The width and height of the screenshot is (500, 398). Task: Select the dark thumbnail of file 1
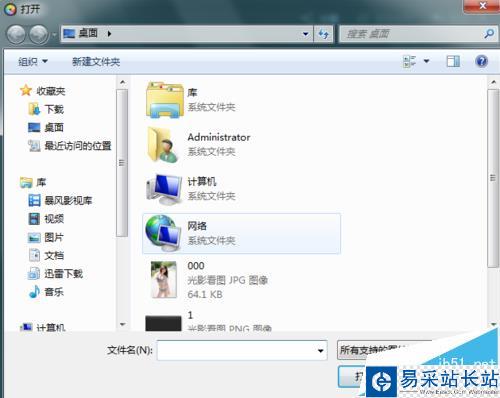click(x=163, y=323)
